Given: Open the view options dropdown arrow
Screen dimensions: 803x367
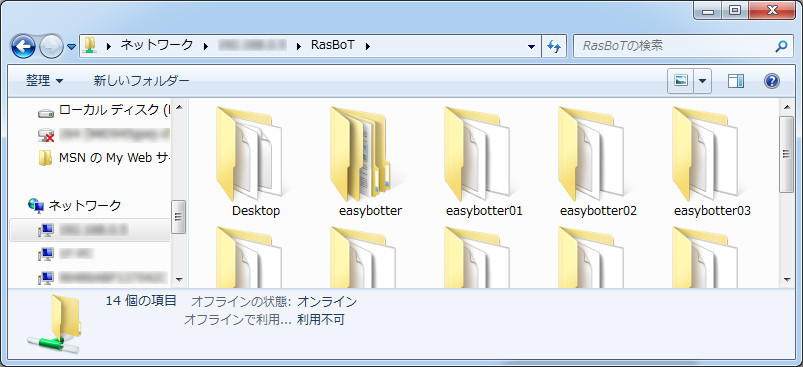Looking at the screenshot, I should click(x=703, y=81).
